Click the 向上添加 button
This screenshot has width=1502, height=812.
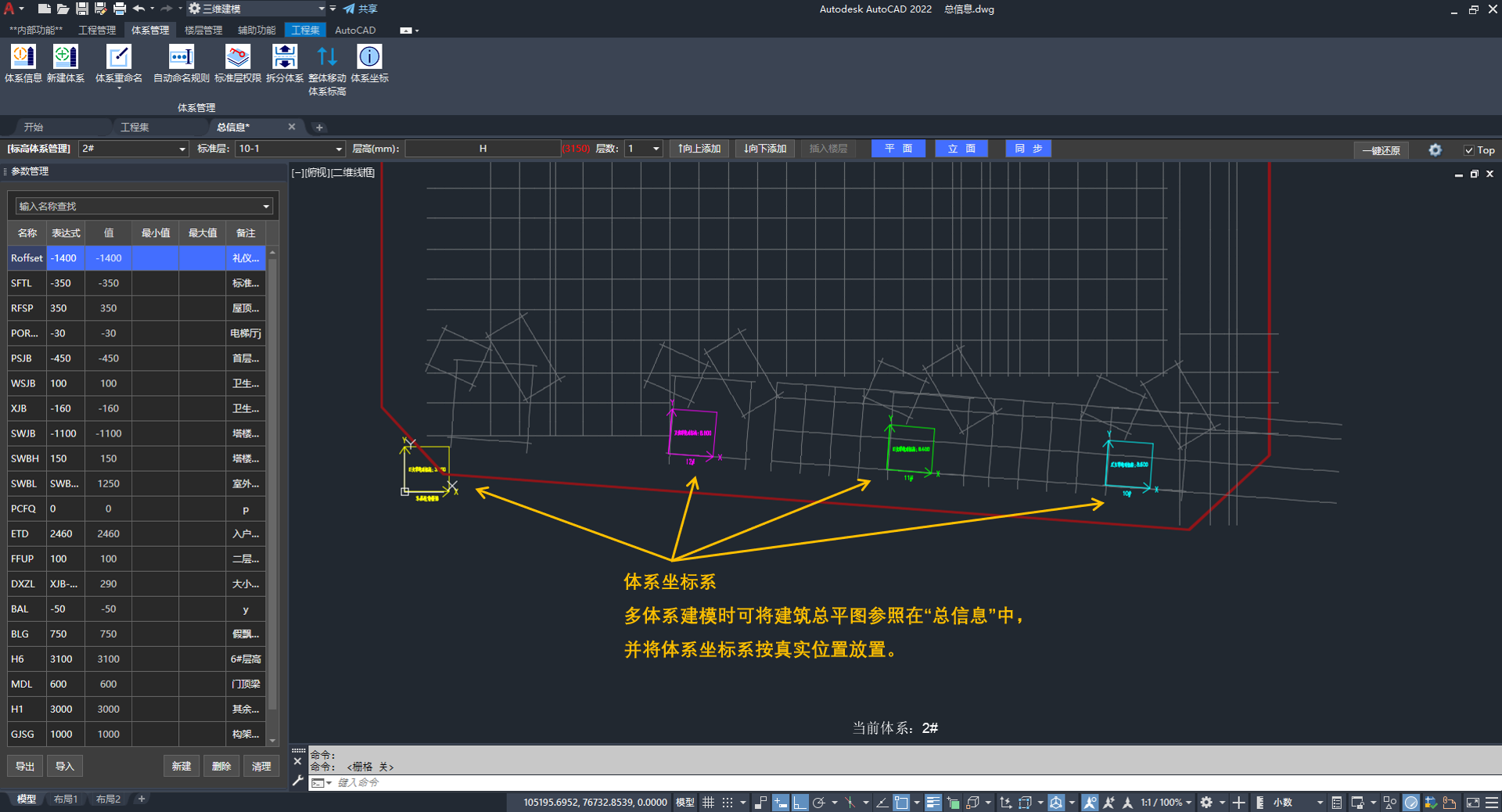pos(699,149)
